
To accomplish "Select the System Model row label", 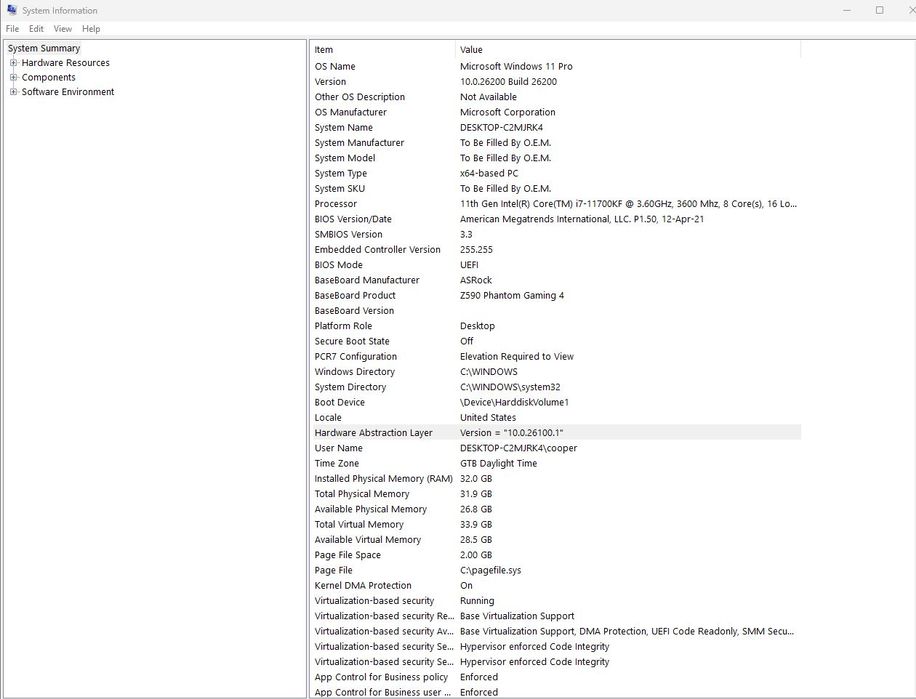I will (x=345, y=158).
